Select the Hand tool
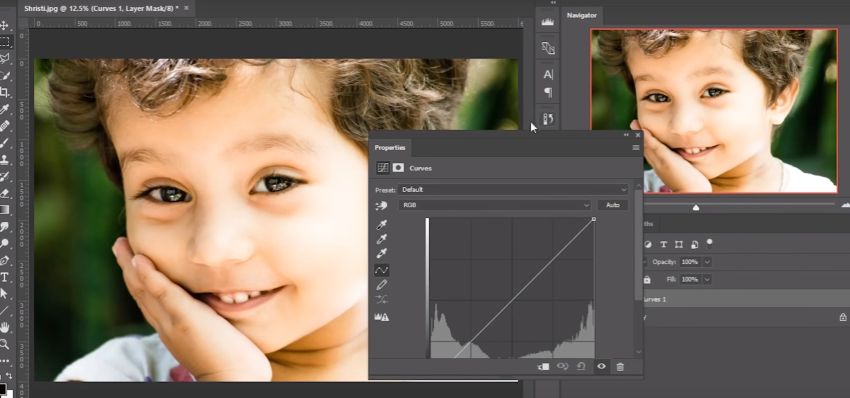The height and width of the screenshot is (398, 850). (x=4, y=327)
